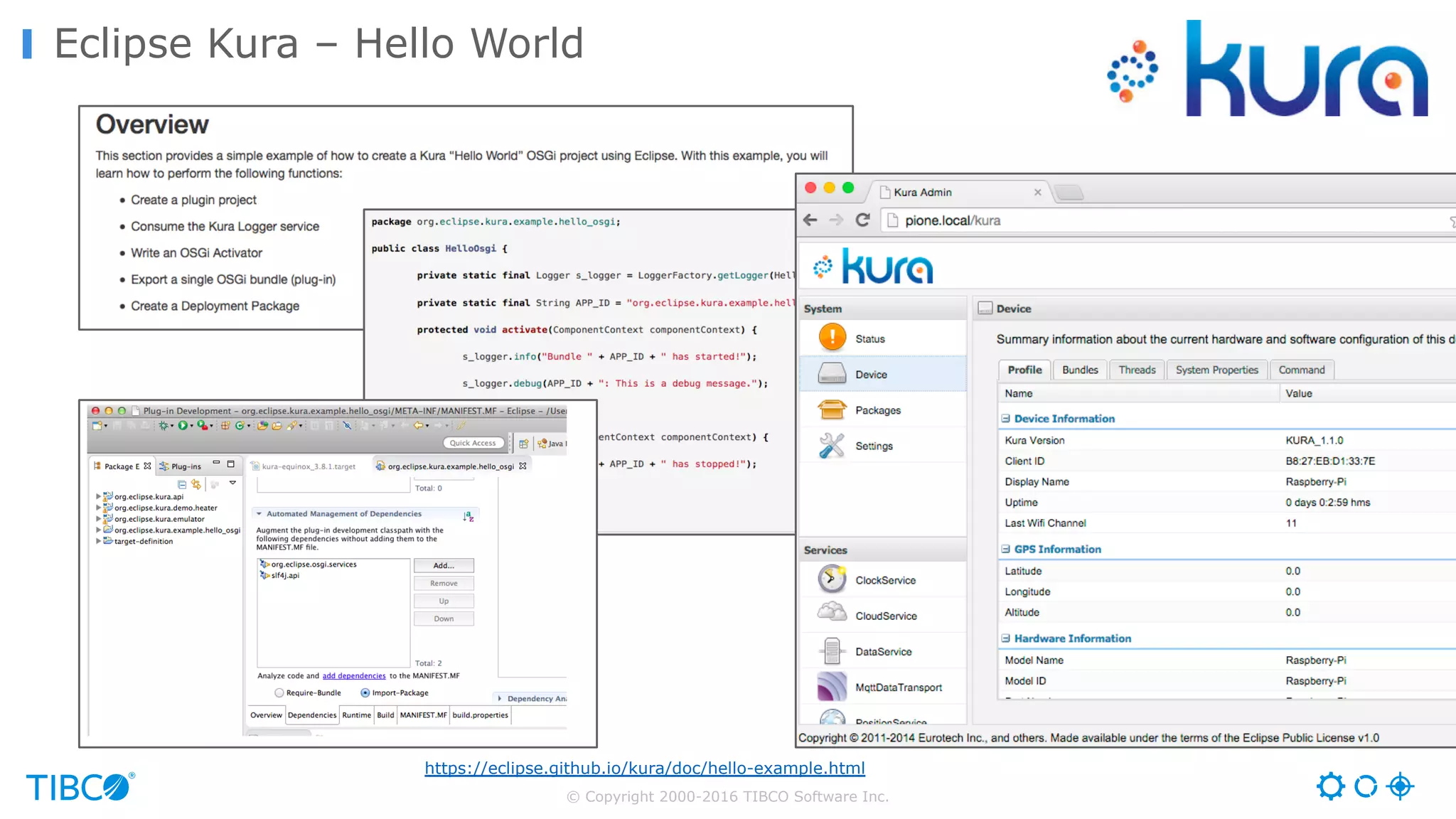
Task: Open the System Properties tab
Action: [x=1216, y=370]
